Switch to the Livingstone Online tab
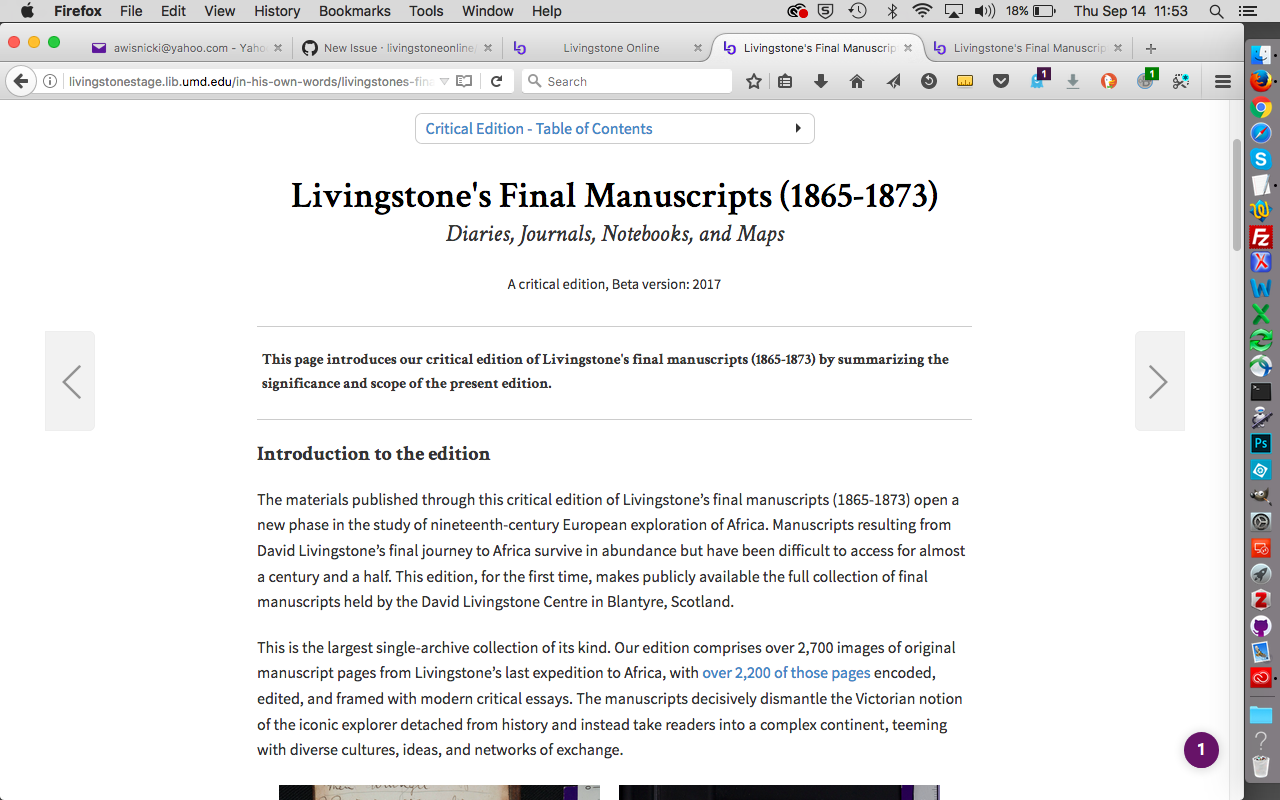1280x800 pixels. (610, 48)
